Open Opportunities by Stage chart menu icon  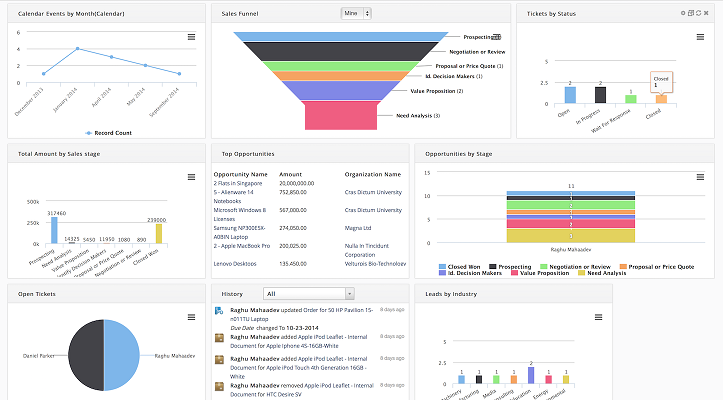(x=702, y=177)
